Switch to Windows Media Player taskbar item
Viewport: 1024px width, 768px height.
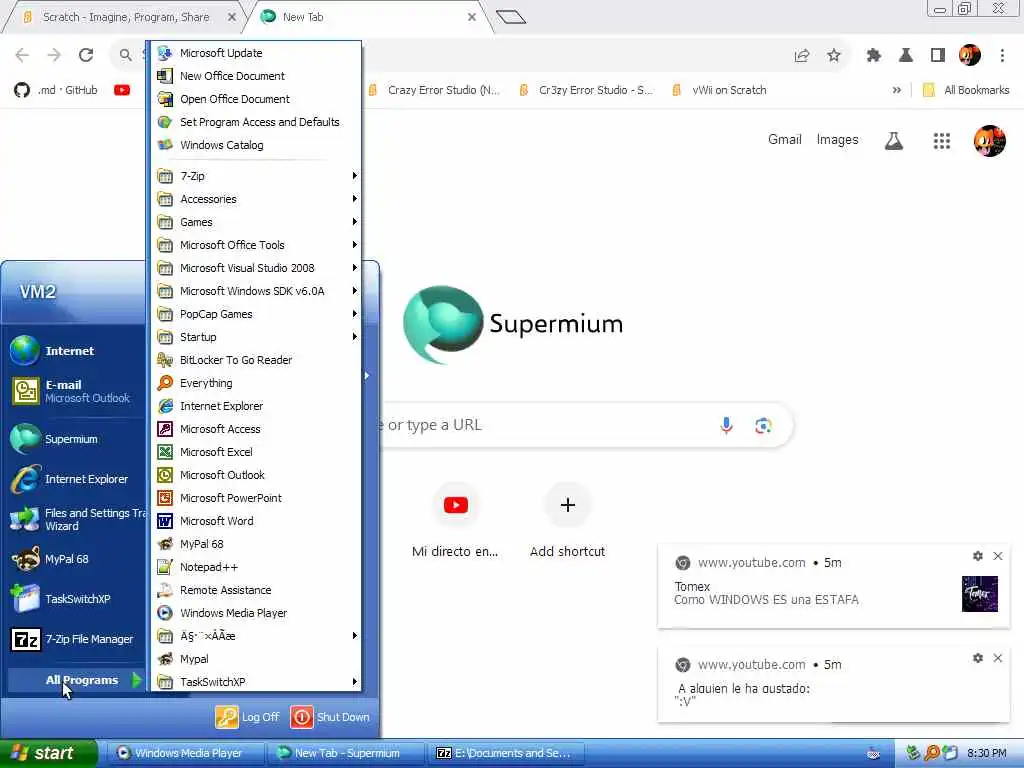[186, 753]
